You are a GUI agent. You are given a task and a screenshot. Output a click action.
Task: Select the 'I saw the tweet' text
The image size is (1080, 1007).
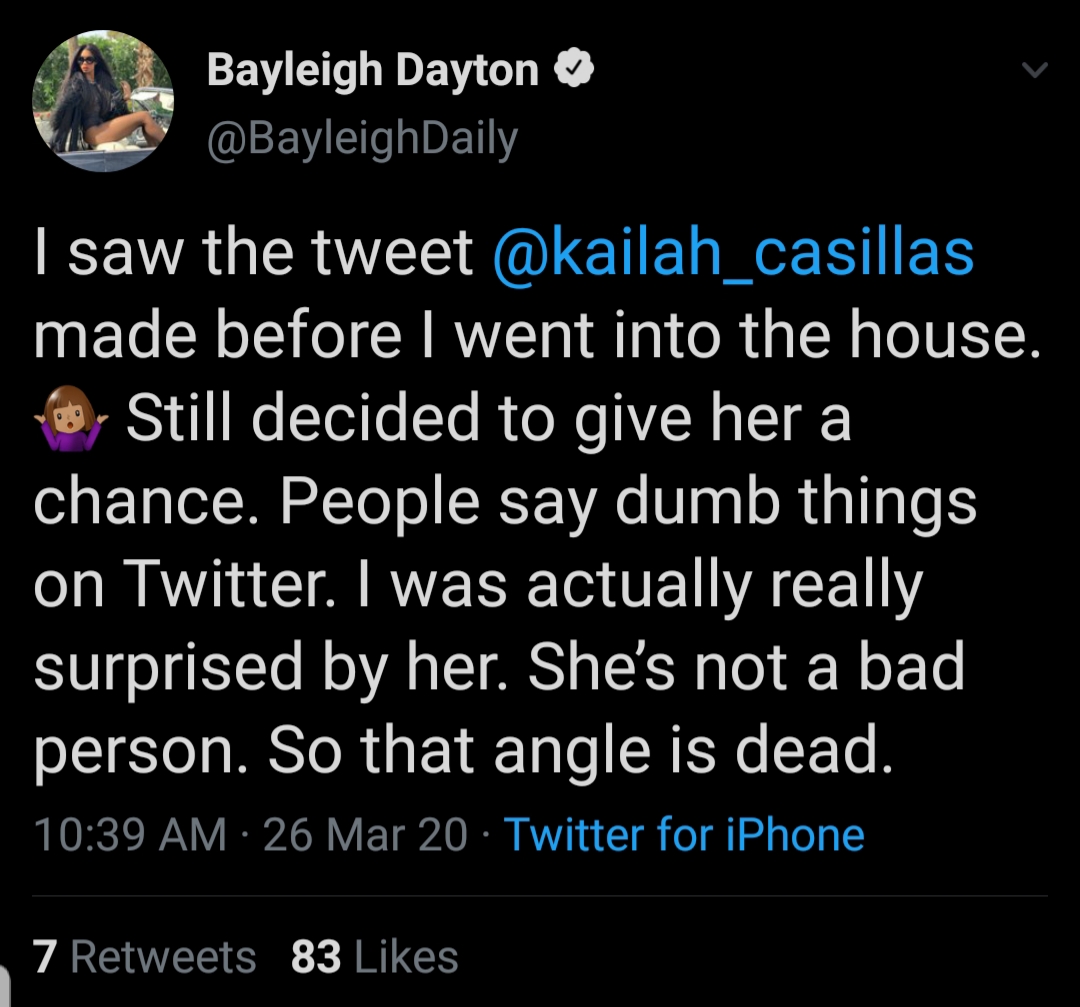tap(253, 251)
